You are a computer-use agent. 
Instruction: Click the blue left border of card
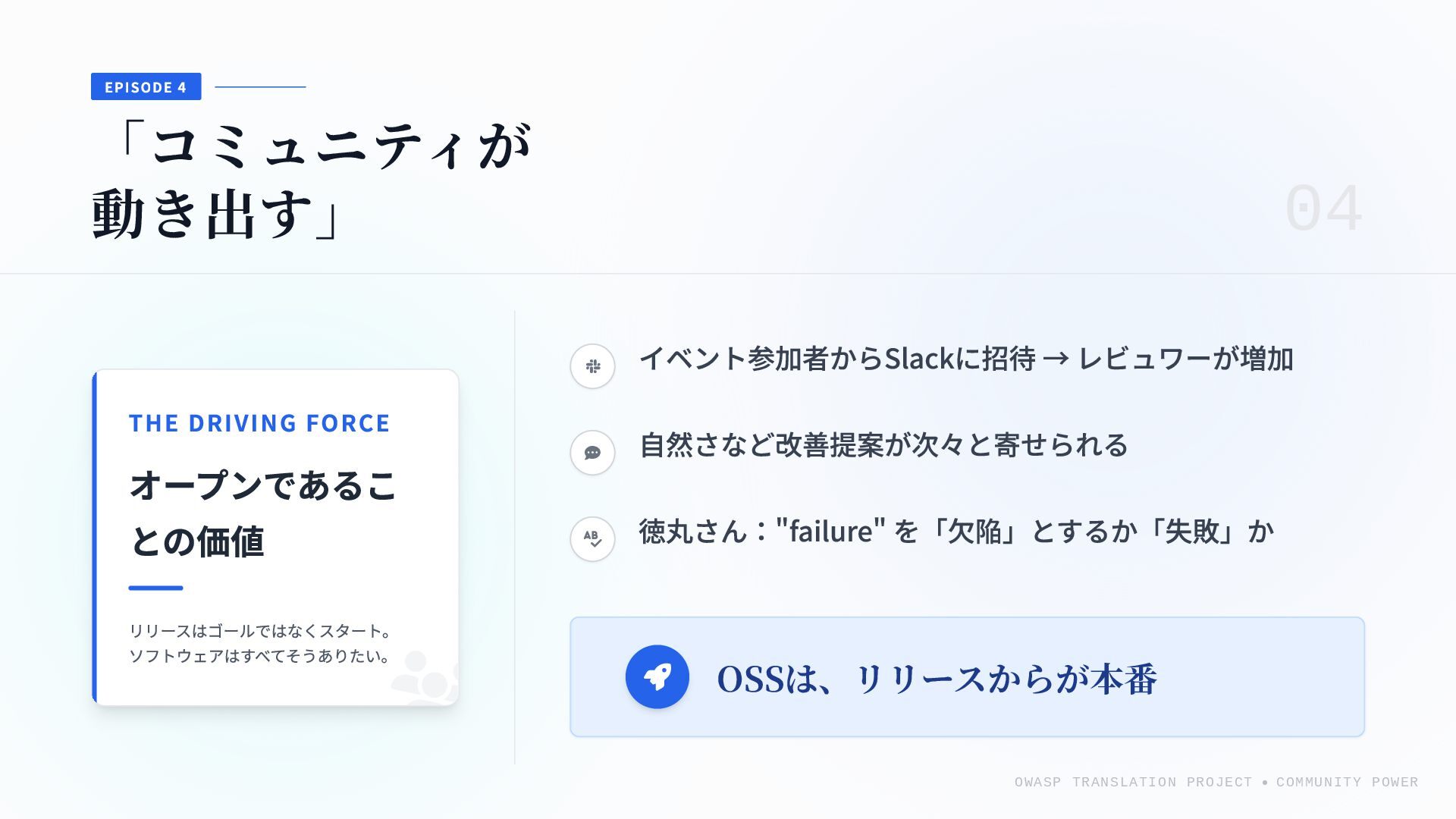pos(94,538)
